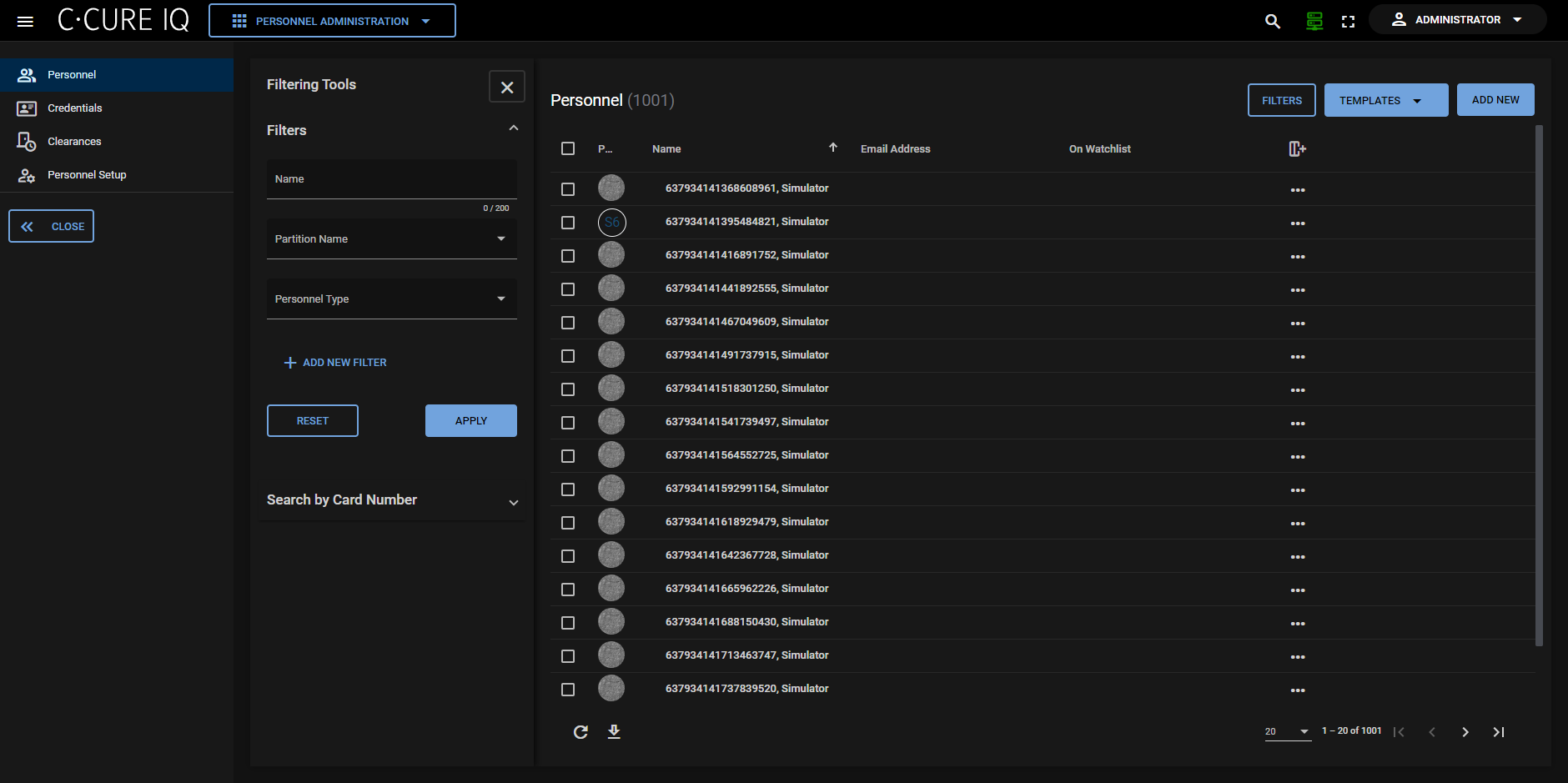Open the Partition Name dropdown

(x=391, y=239)
